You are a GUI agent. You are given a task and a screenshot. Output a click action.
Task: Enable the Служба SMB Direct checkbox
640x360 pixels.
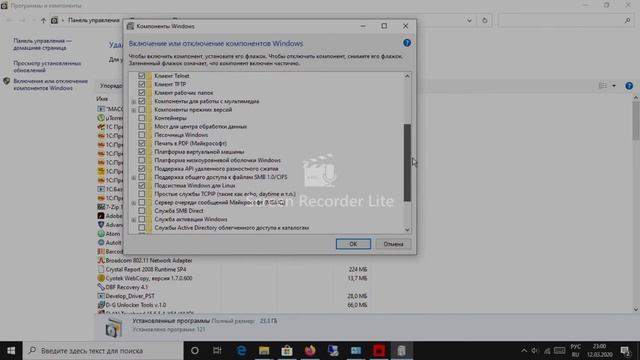[x=142, y=211]
